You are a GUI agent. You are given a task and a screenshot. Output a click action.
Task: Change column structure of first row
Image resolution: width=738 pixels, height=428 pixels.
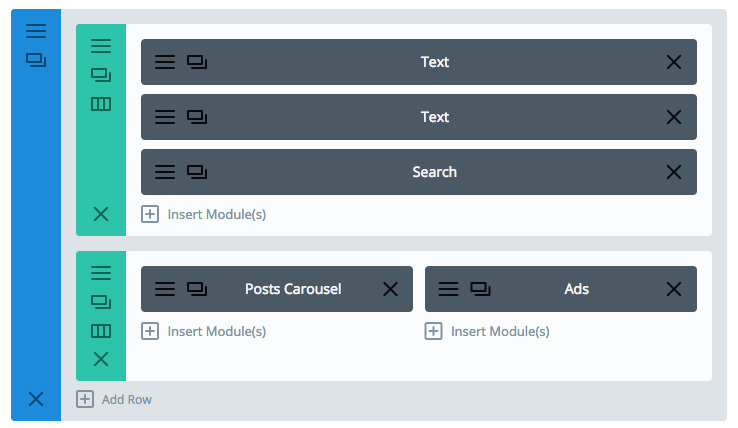[101, 104]
